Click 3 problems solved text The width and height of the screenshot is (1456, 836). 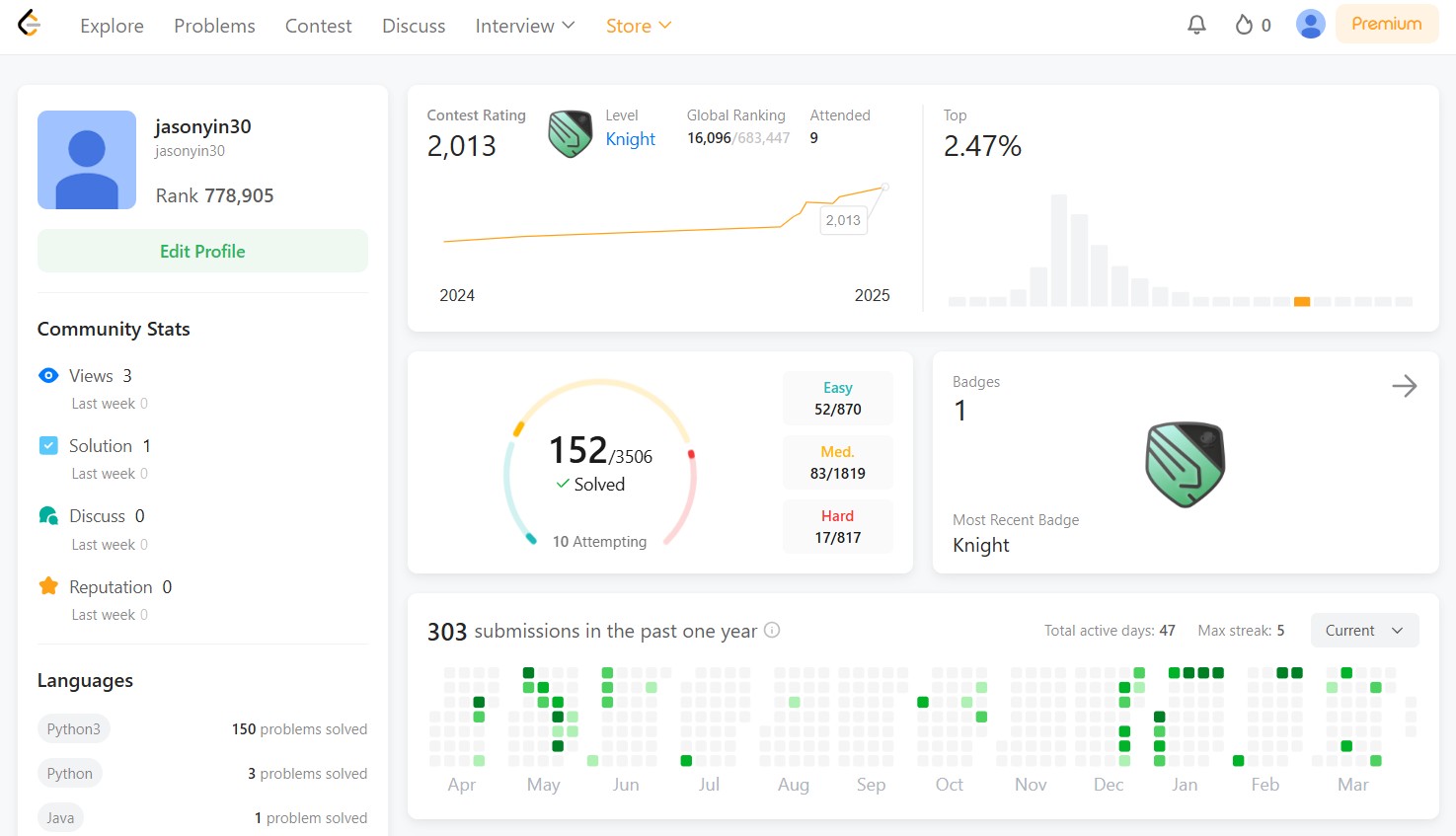pyautogui.click(x=307, y=773)
